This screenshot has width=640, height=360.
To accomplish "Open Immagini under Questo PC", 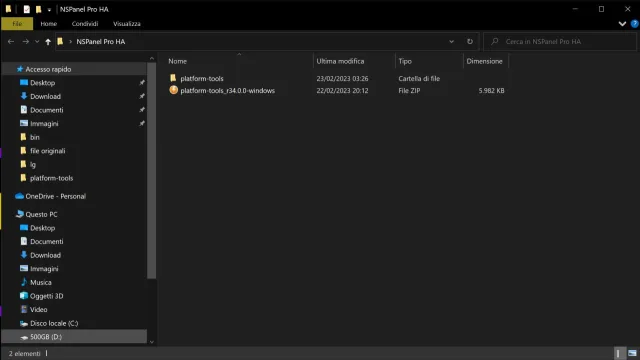I will (44, 269).
